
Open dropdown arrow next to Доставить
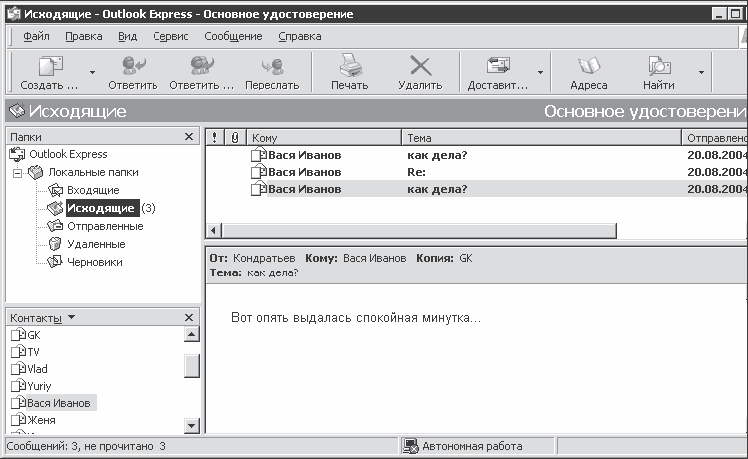[540, 73]
